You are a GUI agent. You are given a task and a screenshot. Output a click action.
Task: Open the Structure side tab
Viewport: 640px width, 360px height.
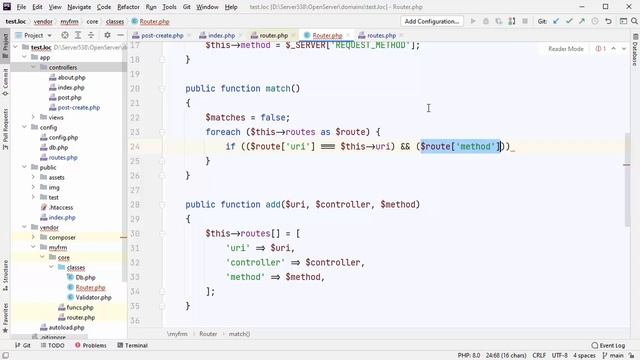pyautogui.click(x=5, y=275)
